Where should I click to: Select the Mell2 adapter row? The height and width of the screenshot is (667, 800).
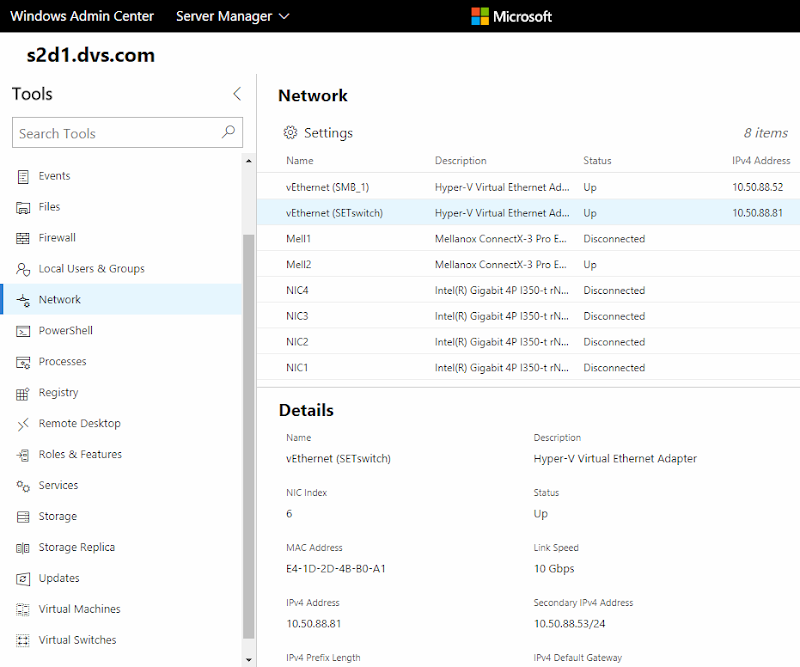(528, 264)
